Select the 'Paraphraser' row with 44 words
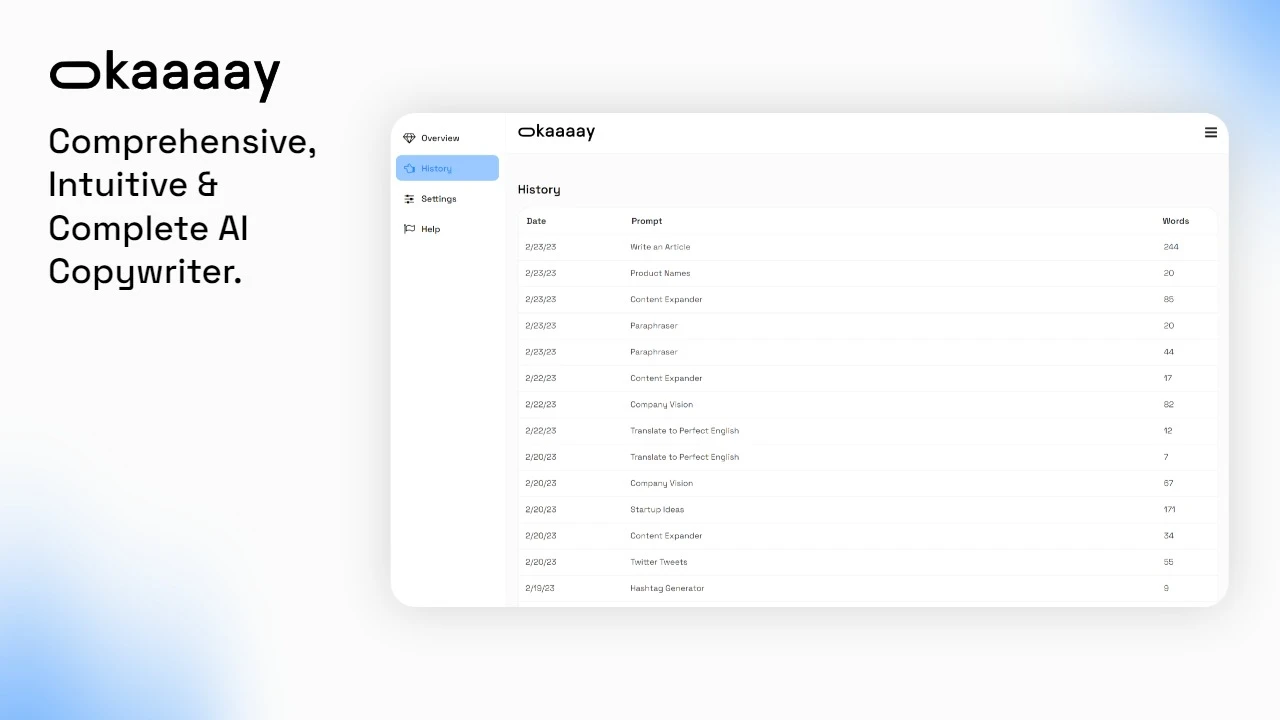This screenshot has height=720, width=1280. click(868, 352)
